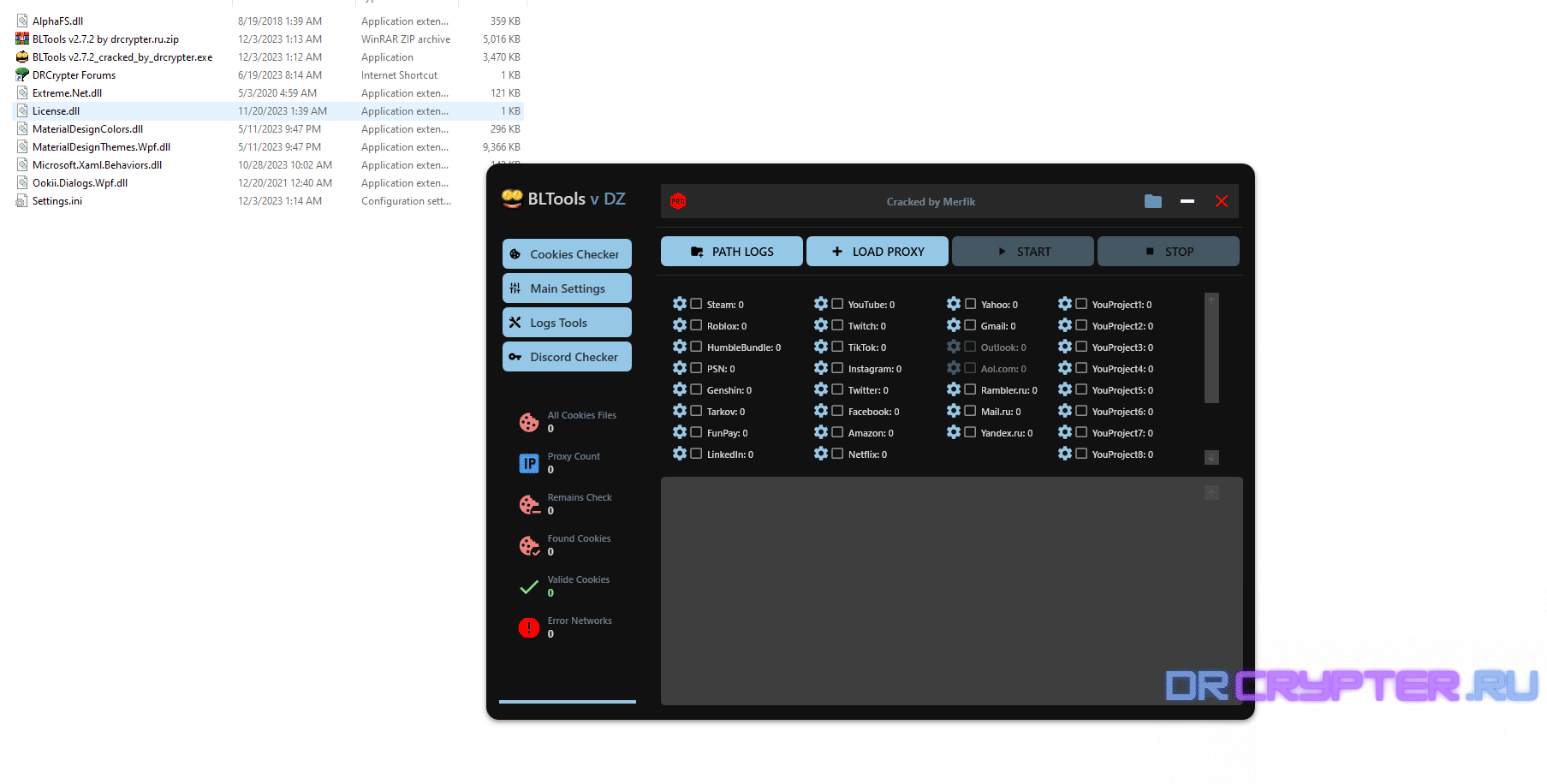The image size is (1547, 784).
Task: Click the red PRO hexagon icon
Action: pyautogui.click(x=678, y=201)
